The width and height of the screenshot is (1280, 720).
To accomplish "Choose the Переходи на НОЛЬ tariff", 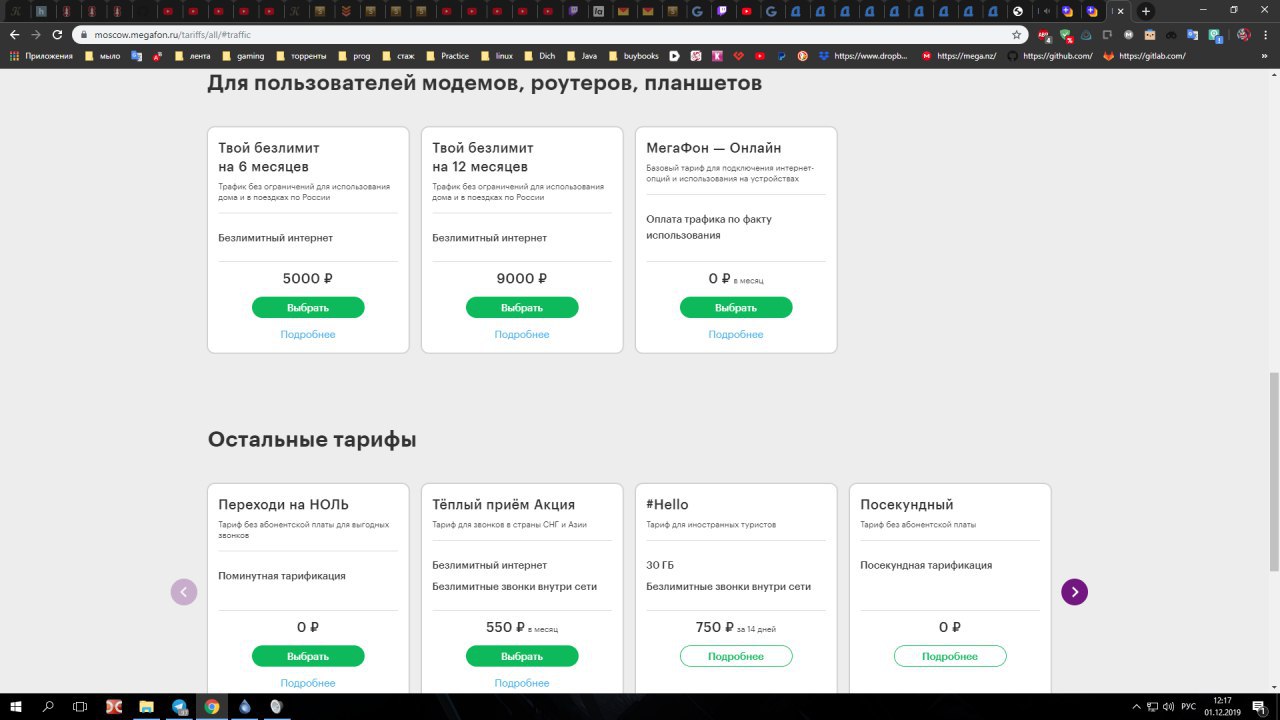I will point(308,656).
